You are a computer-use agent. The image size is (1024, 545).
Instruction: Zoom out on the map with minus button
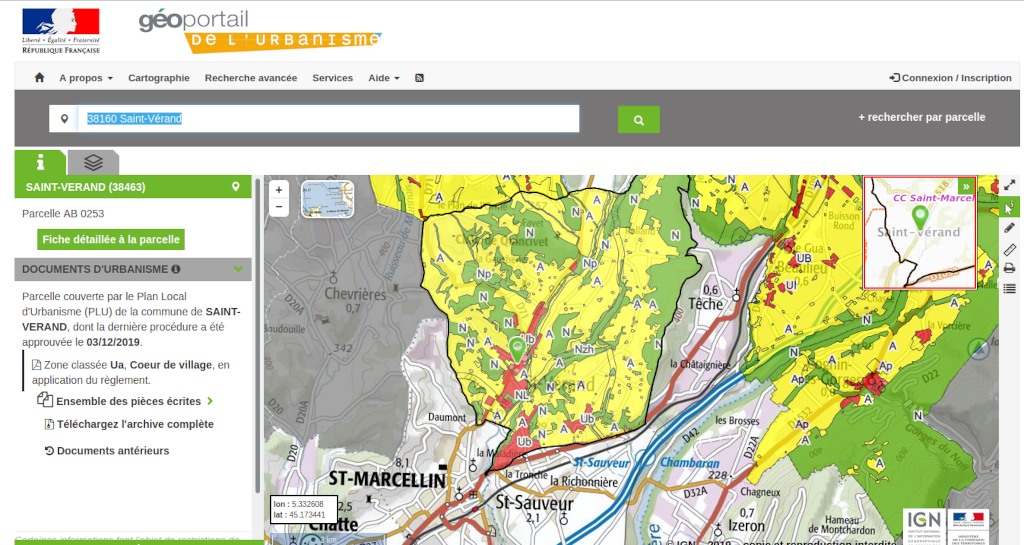pyautogui.click(x=279, y=207)
